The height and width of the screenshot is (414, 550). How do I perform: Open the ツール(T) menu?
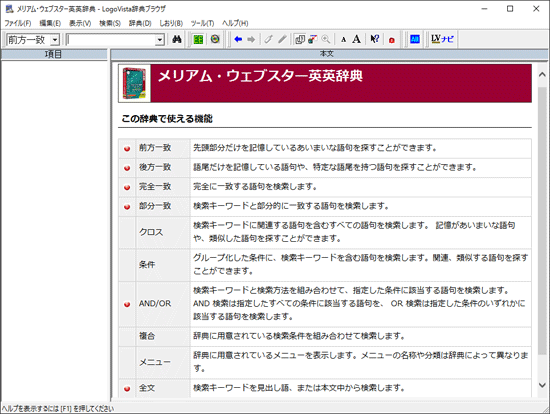click(202, 23)
